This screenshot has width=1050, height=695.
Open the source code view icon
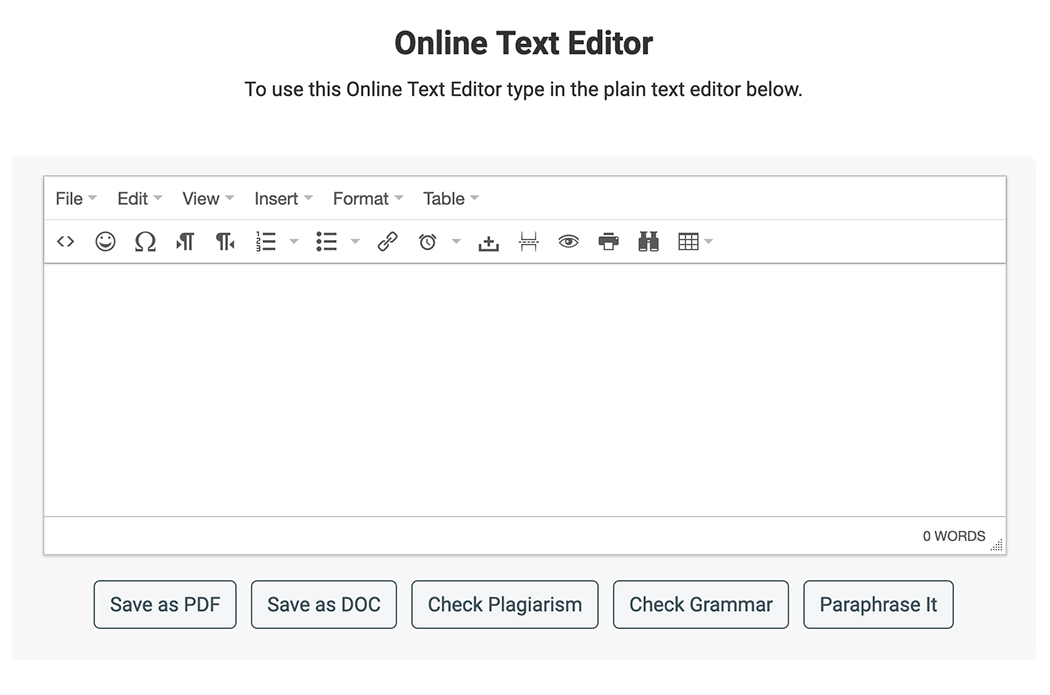[x=66, y=242]
